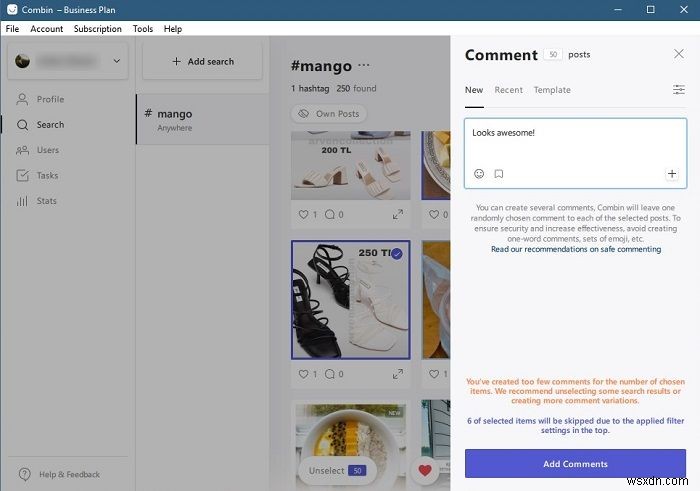The width and height of the screenshot is (700, 491).
Task: Save comment as template bookmark icon
Action: pyautogui.click(x=499, y=174)
